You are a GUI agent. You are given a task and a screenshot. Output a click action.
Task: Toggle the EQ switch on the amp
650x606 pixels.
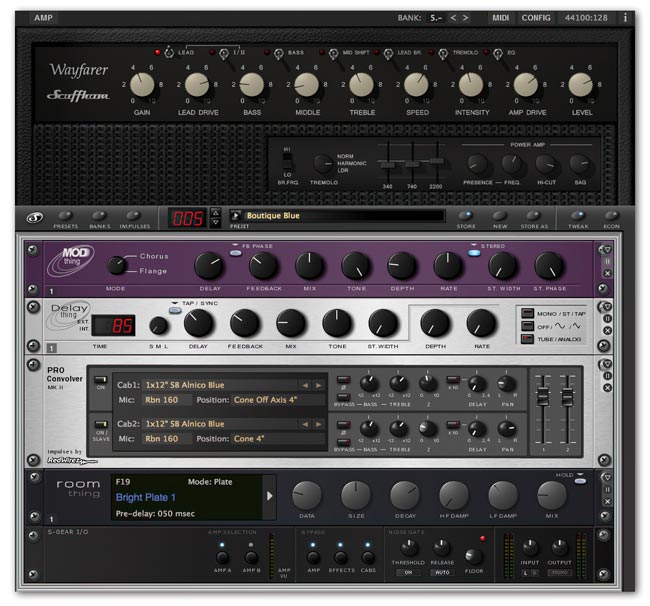(x=498, y=53)
